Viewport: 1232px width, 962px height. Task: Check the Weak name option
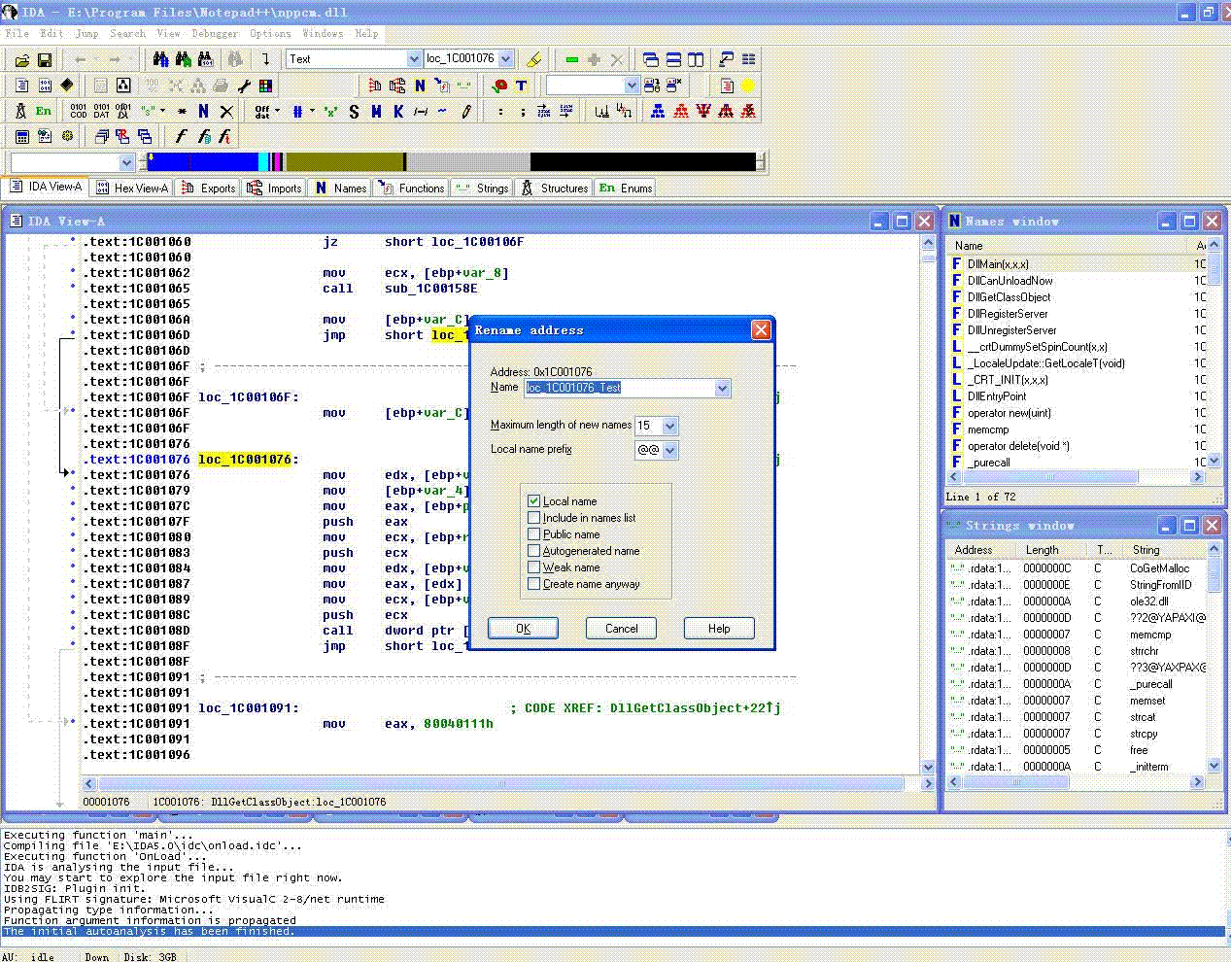point(533,567)
